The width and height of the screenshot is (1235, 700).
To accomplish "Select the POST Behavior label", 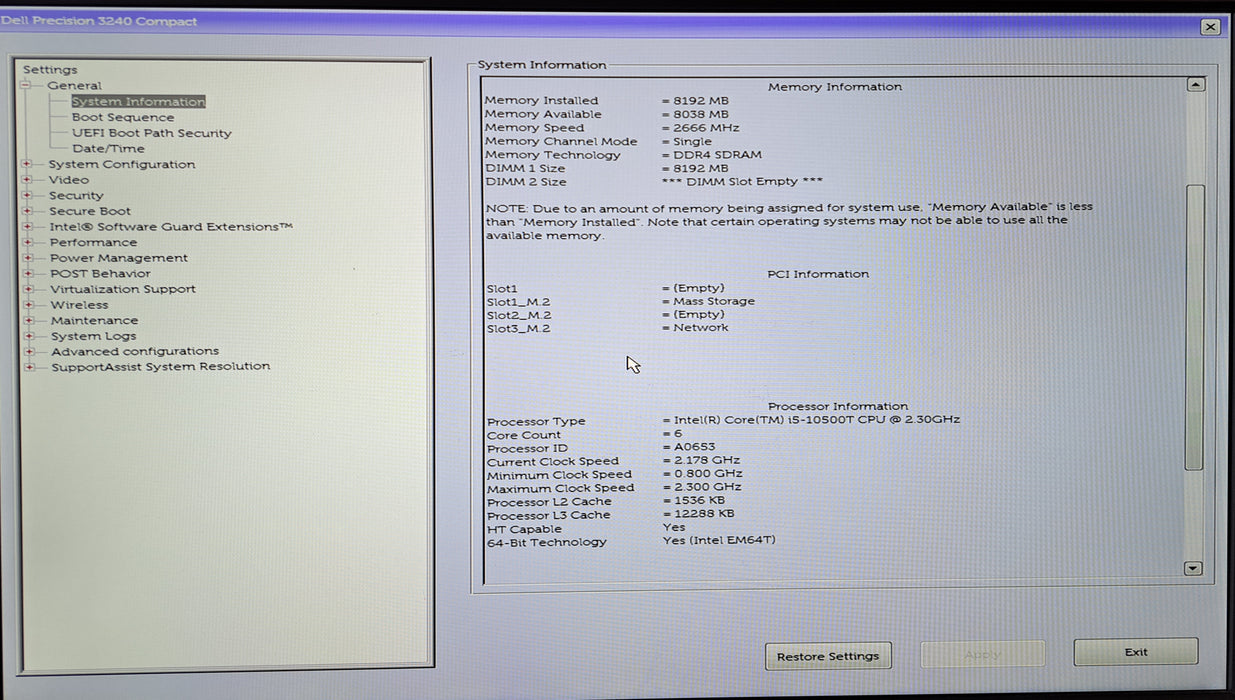I will click(100, 273).
